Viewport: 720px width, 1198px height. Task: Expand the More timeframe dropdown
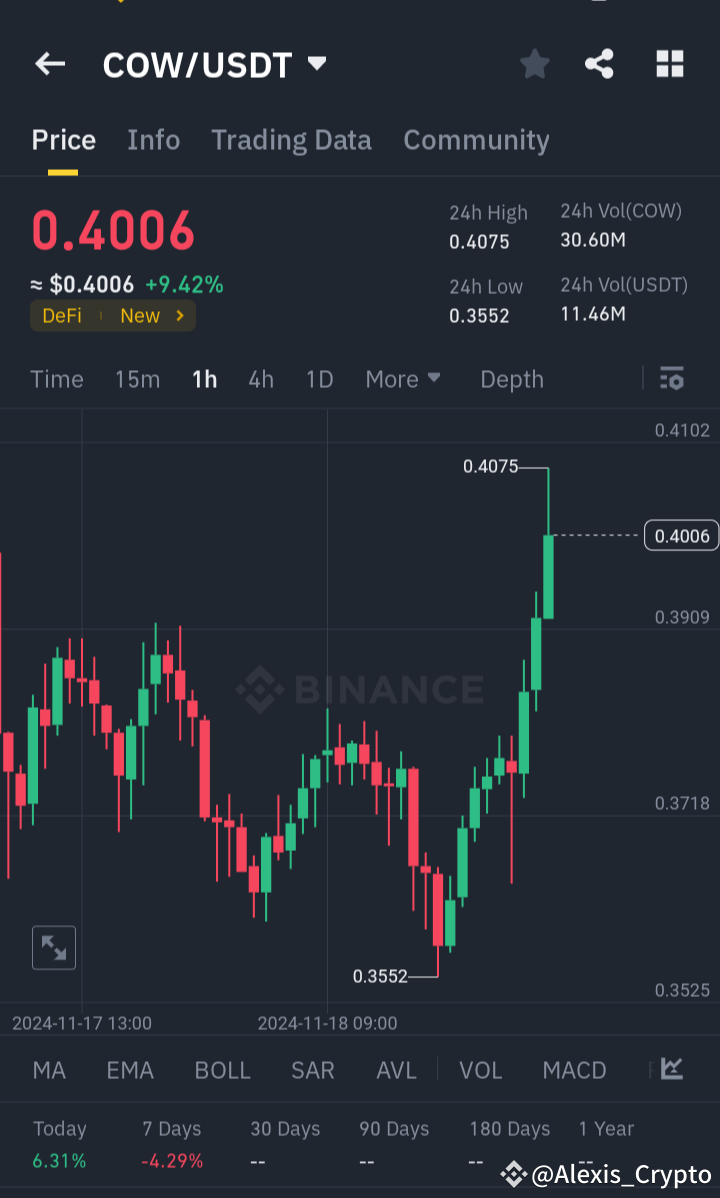pyautogui.click(x=403, y=379)
